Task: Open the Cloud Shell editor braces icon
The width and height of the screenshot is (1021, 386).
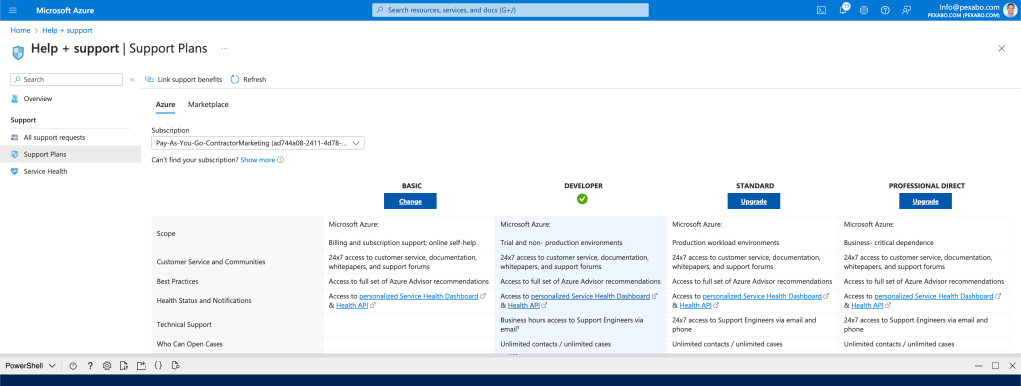Action: tap(158, 366)
